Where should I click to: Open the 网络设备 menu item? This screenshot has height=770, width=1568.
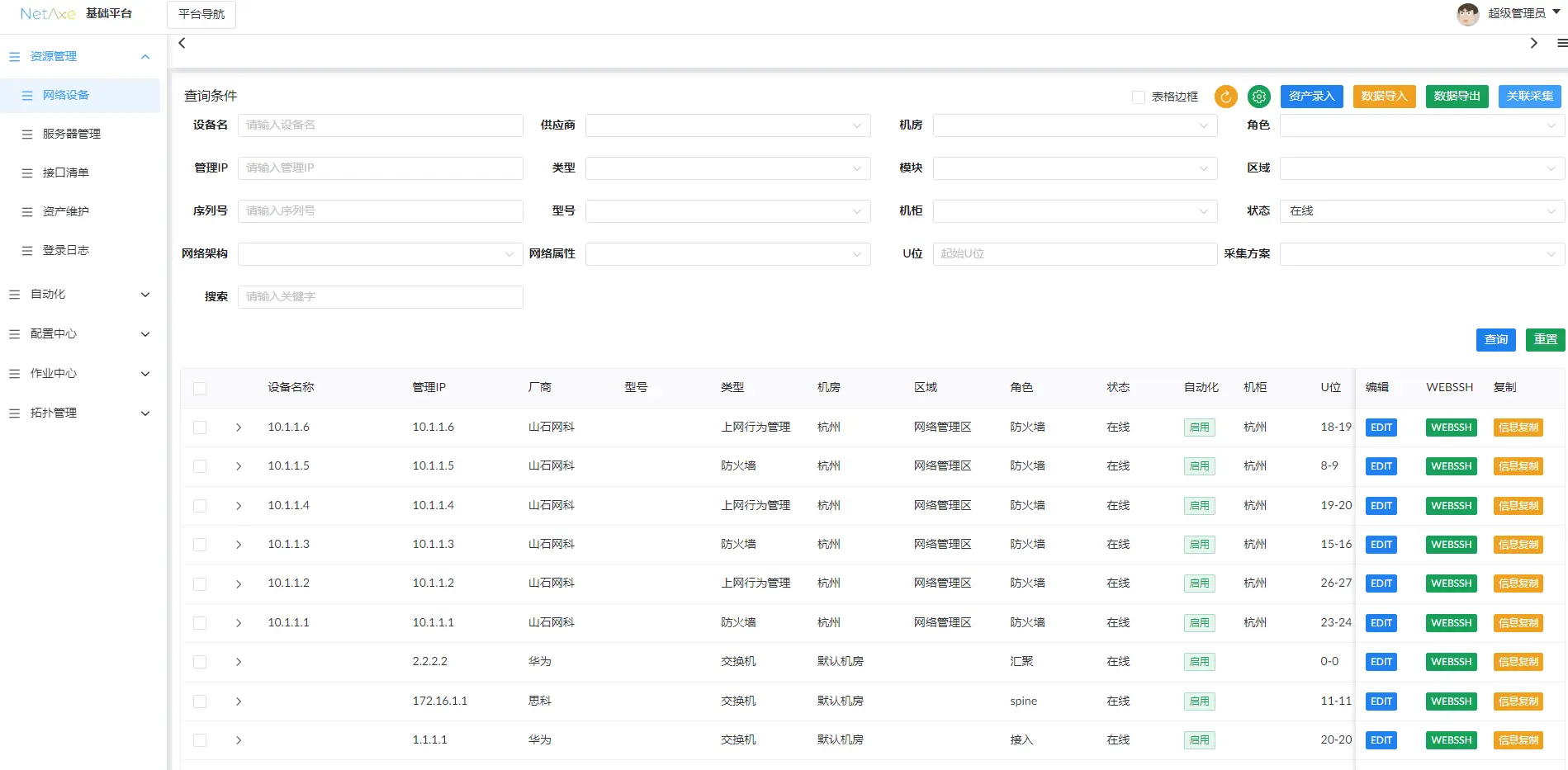[x=80, y=96]
